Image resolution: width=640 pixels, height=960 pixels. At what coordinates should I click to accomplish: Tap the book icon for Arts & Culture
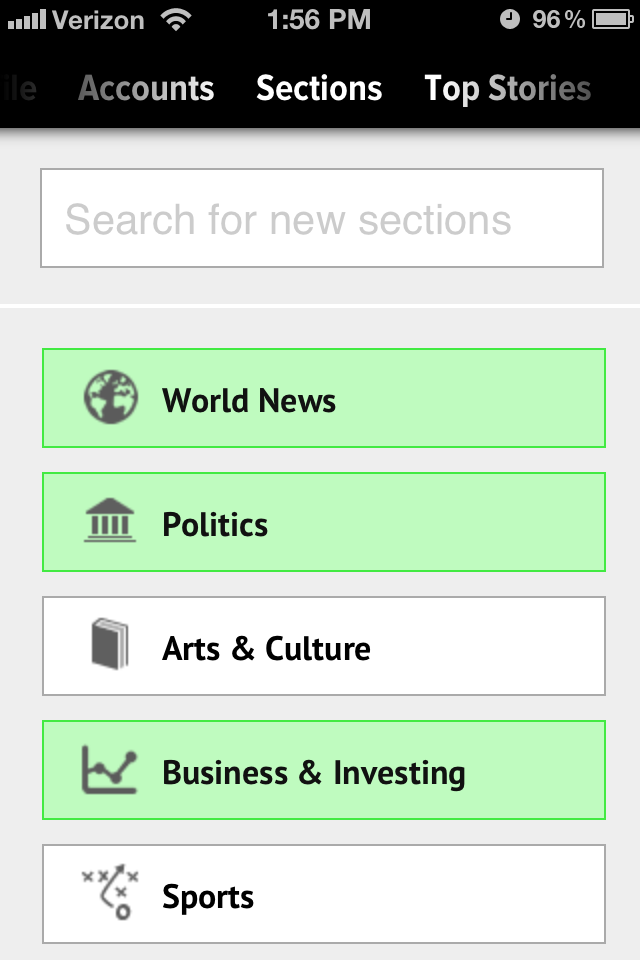coord(110,644)
